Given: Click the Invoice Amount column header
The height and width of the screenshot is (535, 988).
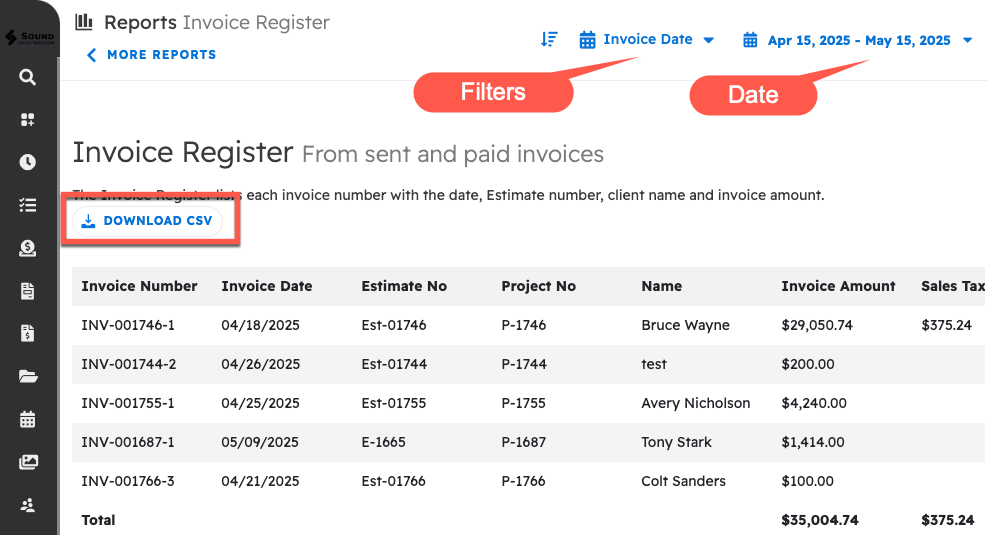Looking at the screenshot, I should pyautogui.click(x=838, y=286).
